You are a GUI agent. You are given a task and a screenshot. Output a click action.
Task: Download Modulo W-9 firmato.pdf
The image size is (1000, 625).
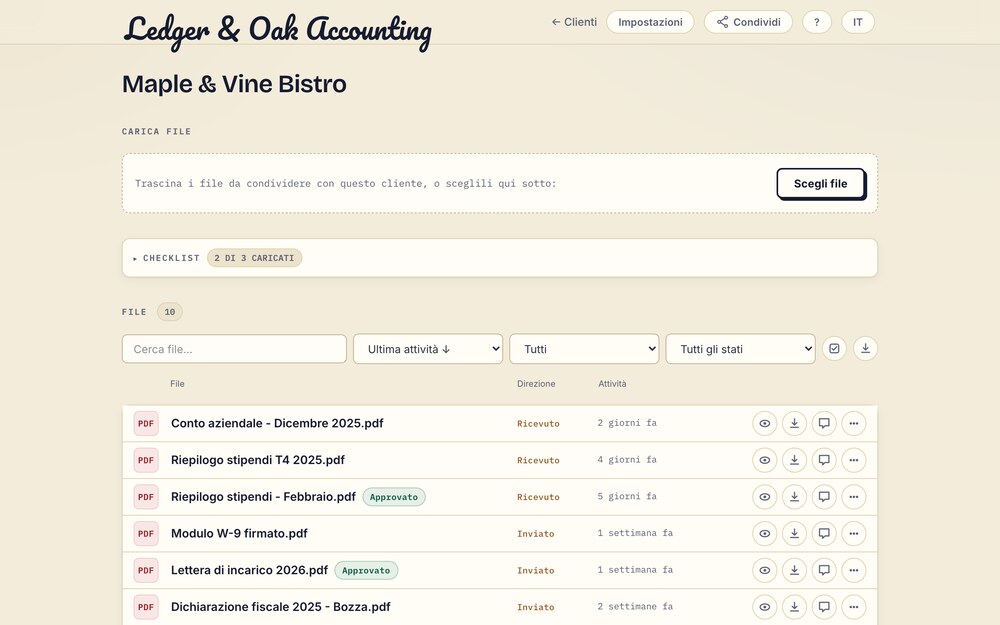[x=794, y=533]
